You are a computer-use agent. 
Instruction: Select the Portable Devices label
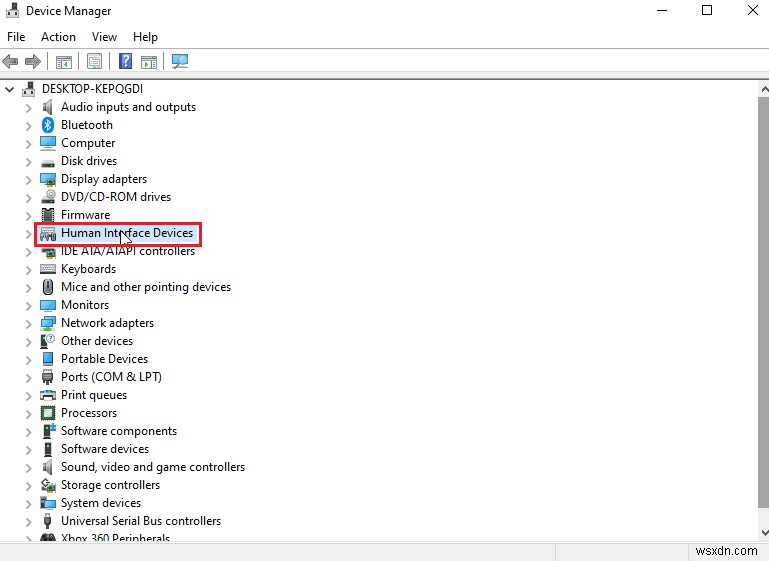104,359
